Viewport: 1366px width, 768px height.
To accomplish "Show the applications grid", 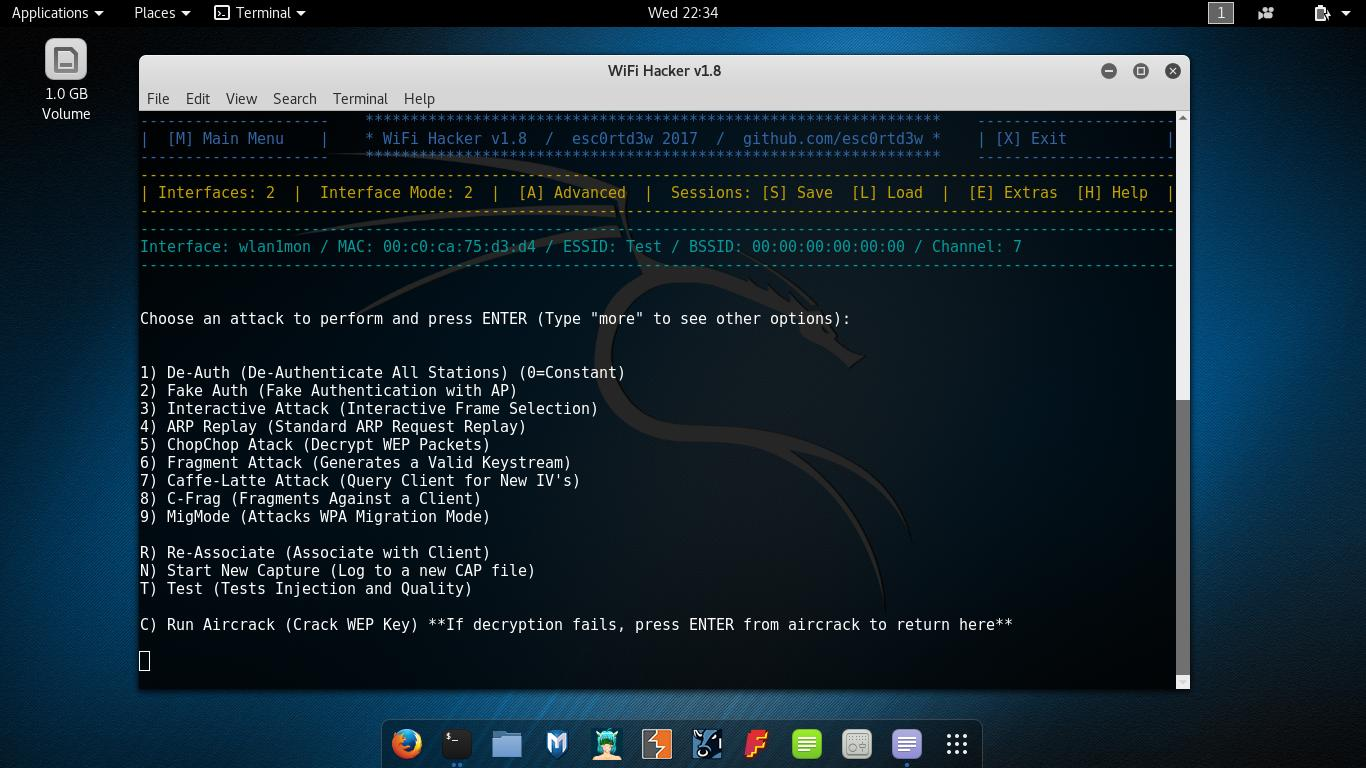I will [x=956, y=744].
